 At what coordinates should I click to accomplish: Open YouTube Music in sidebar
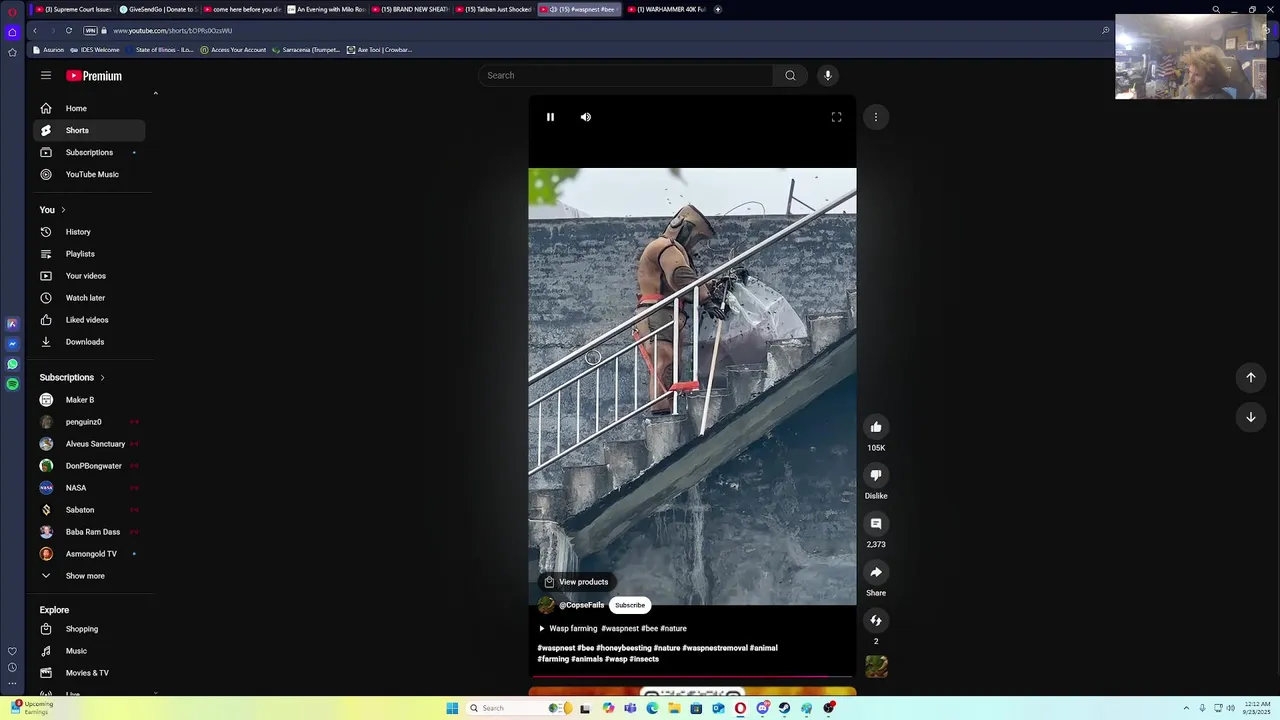pyautogui.click(x=89, y=174)
